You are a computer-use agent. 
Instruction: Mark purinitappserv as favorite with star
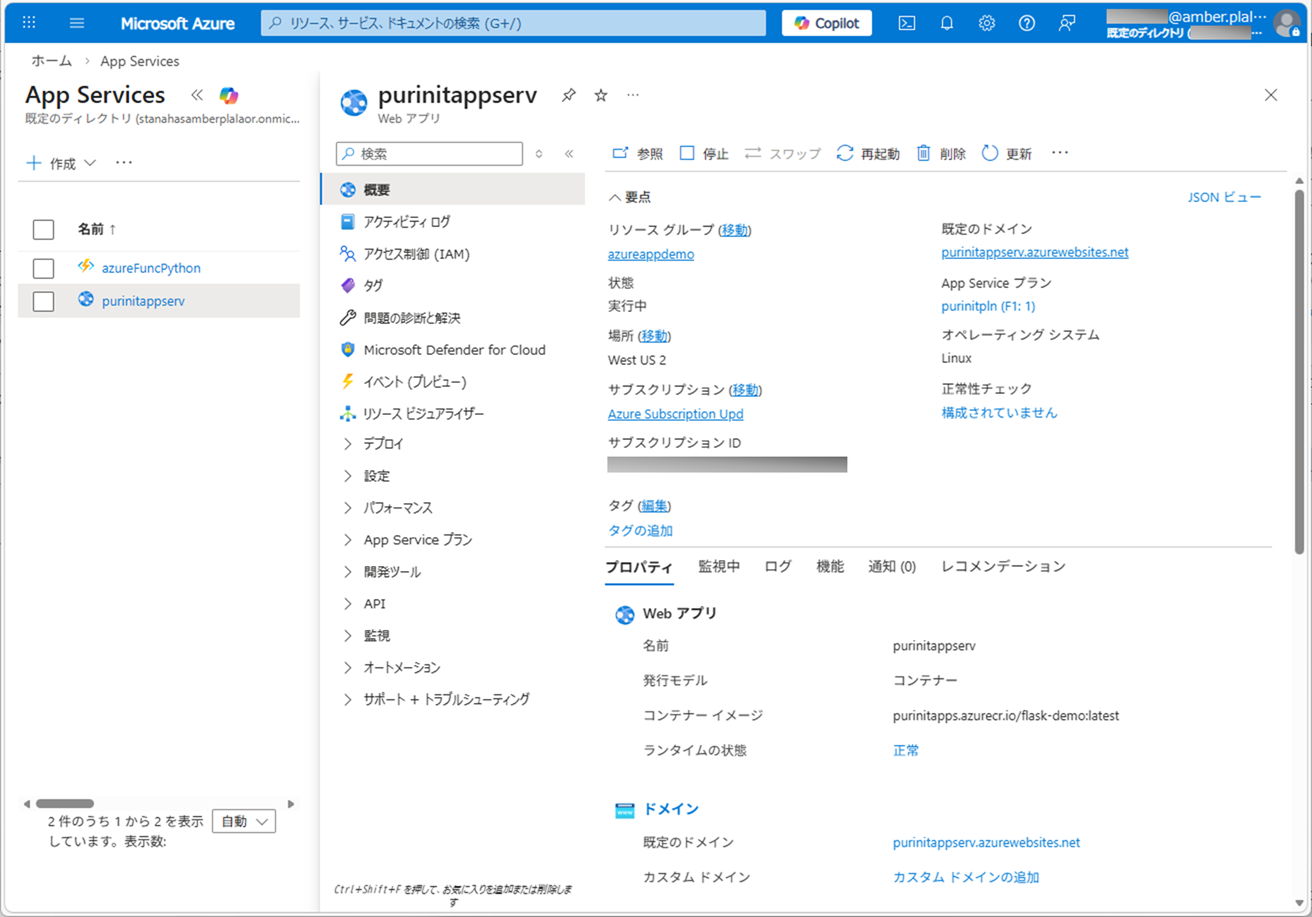(601, 95)
